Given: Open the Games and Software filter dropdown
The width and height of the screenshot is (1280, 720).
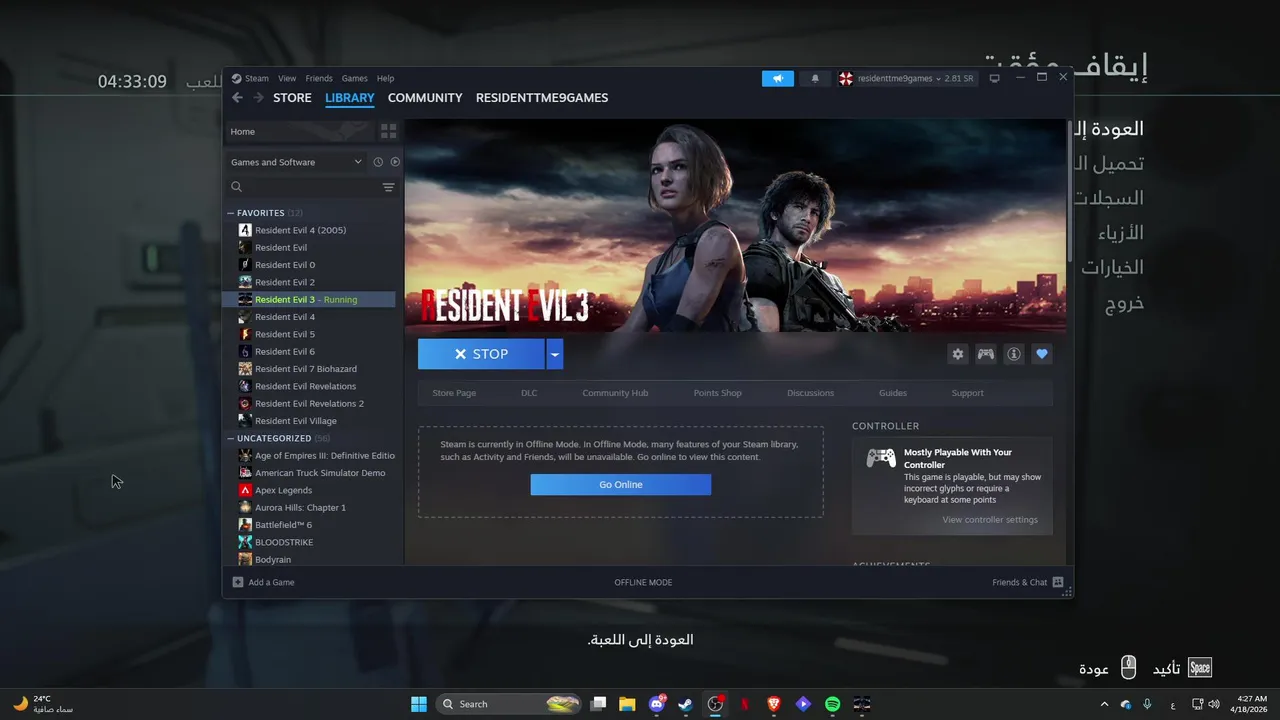Looking at the screenshot, I should 296,162.
